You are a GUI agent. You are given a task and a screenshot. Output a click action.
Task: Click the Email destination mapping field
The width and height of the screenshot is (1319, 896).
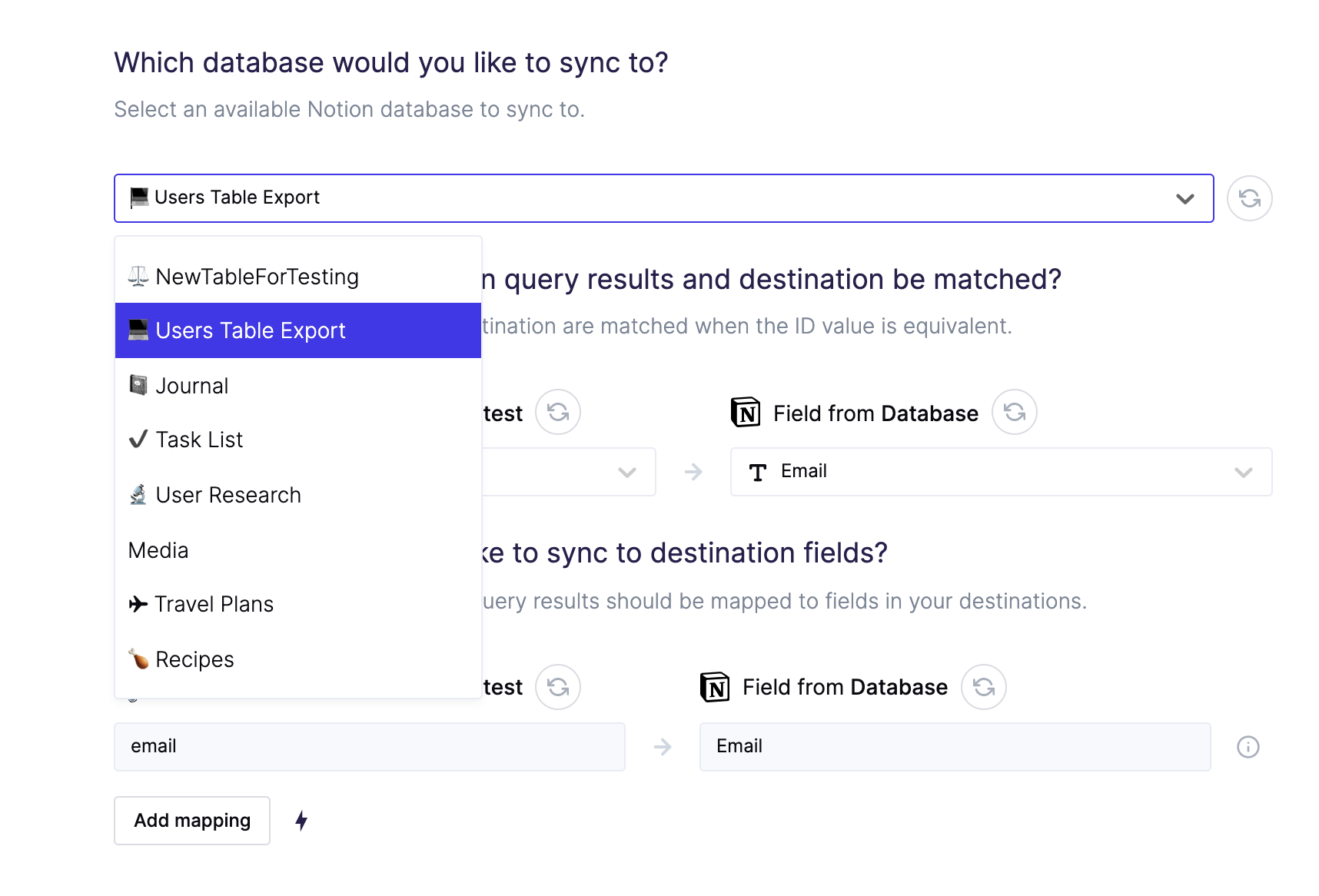(x=955, y=747)
